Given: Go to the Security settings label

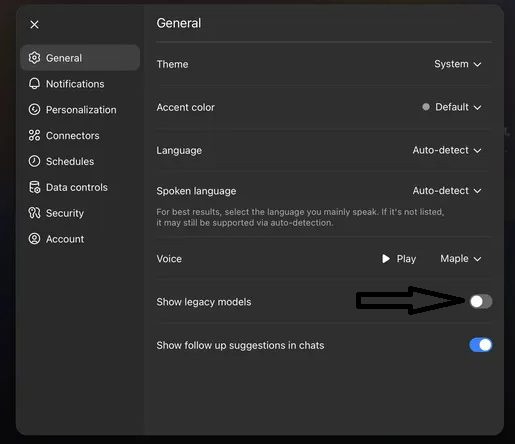Looking at the screenshot, I should [65, 213].
